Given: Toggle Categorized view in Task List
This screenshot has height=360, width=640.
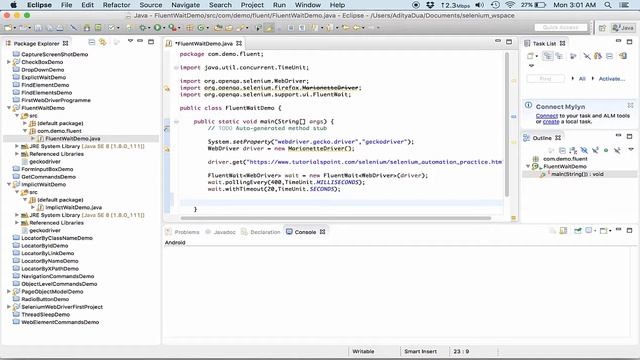Looking at the screenshot, I should pos(548,56).
